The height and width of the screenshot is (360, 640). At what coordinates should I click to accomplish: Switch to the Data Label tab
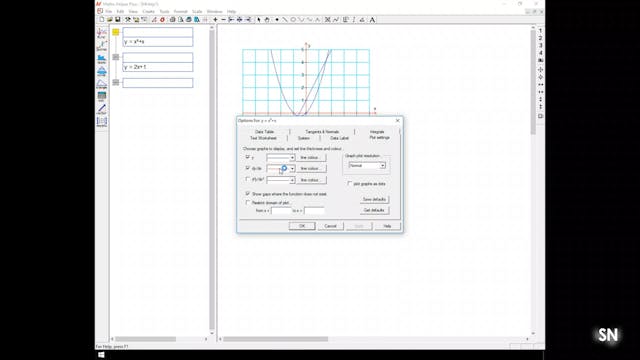340,138
